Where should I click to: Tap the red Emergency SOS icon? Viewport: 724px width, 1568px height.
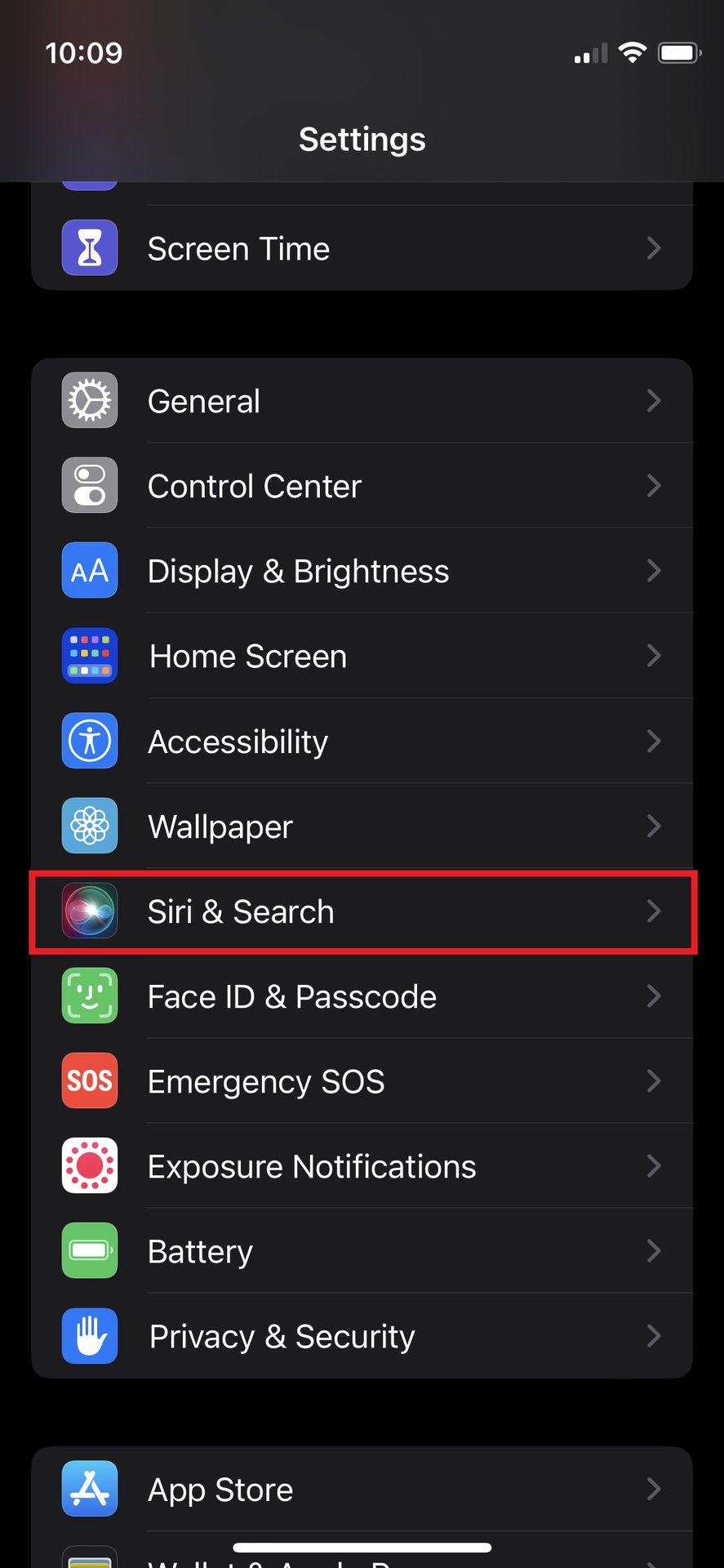click(x=90, y=1080)
